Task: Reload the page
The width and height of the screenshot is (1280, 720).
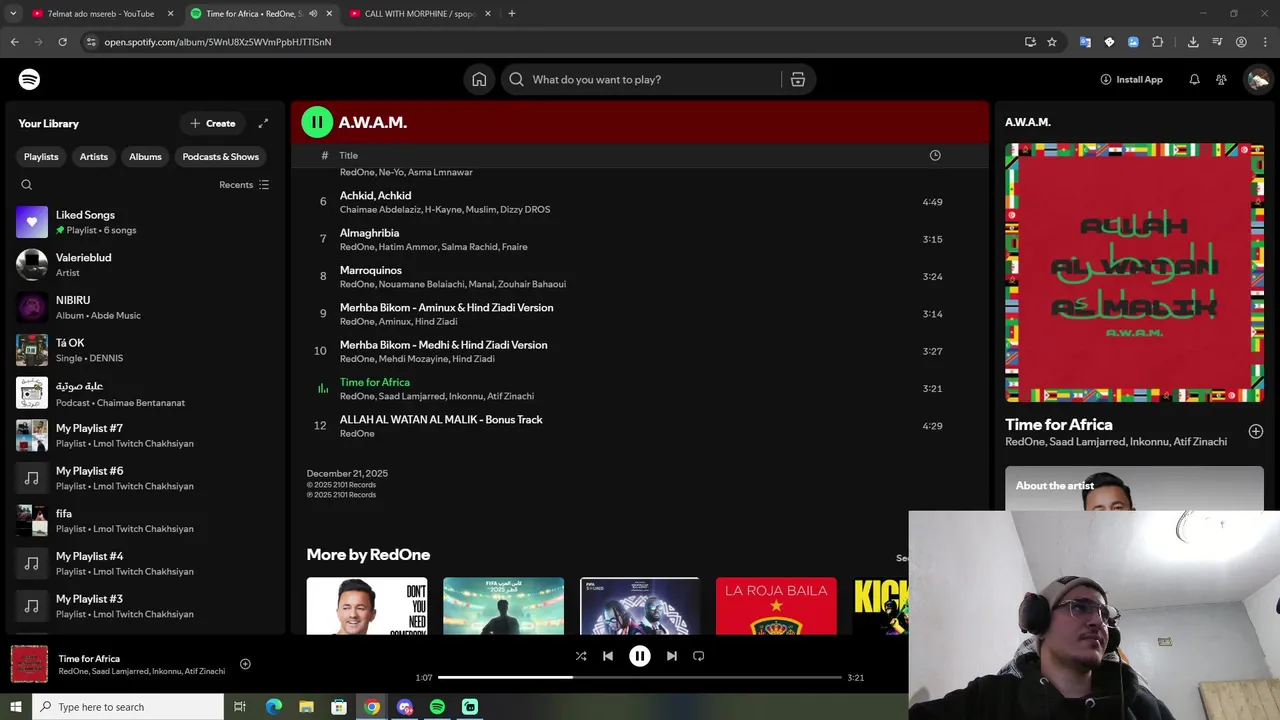Action: coord(62,42)
